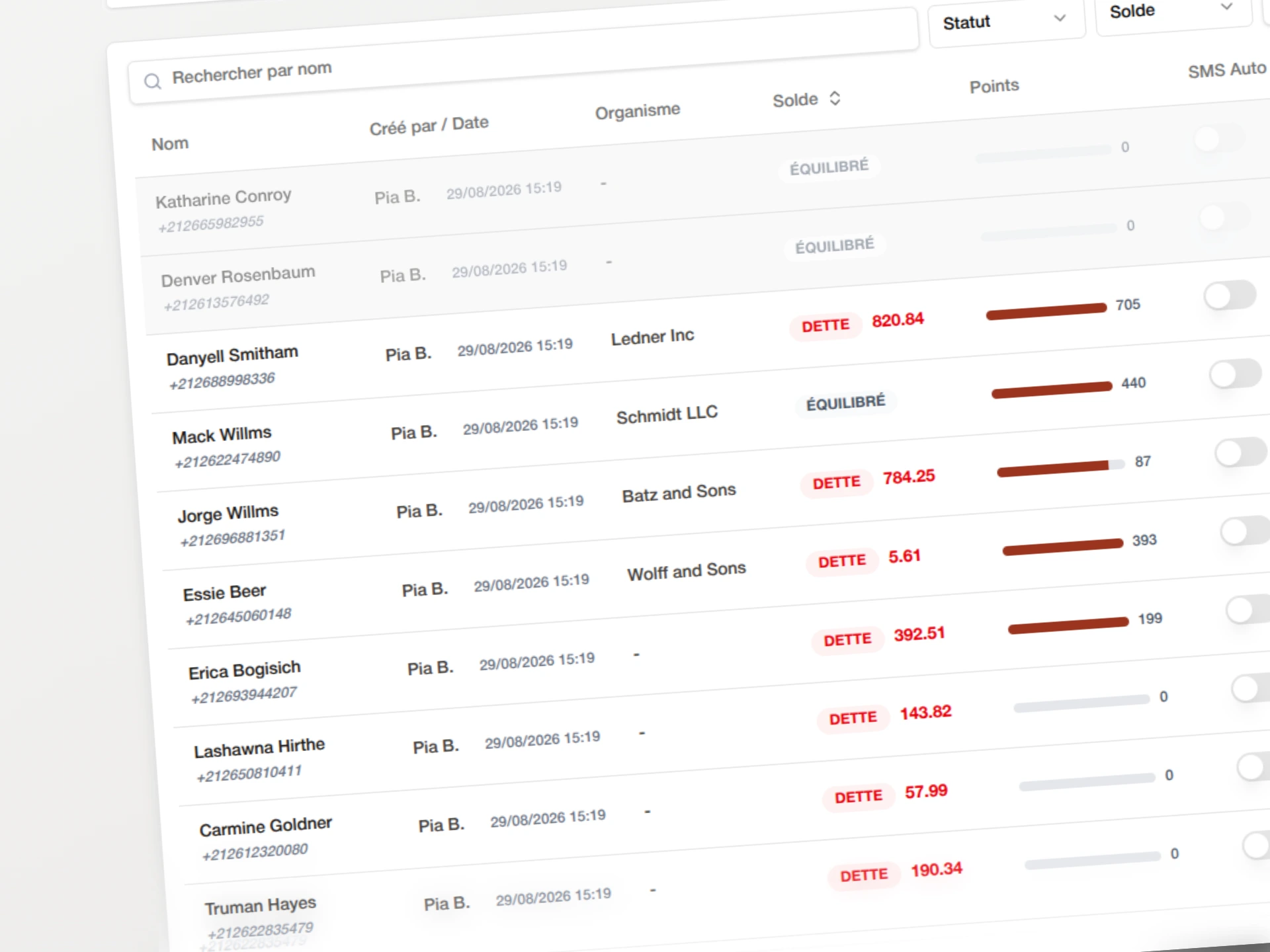Click the organisme 'Batz and Sons'
Screen dimensions: 1270x952
pos(679,494)
